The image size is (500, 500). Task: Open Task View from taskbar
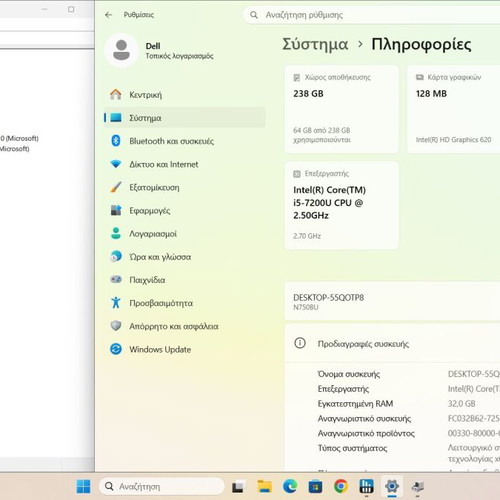(x=238, y=487)
